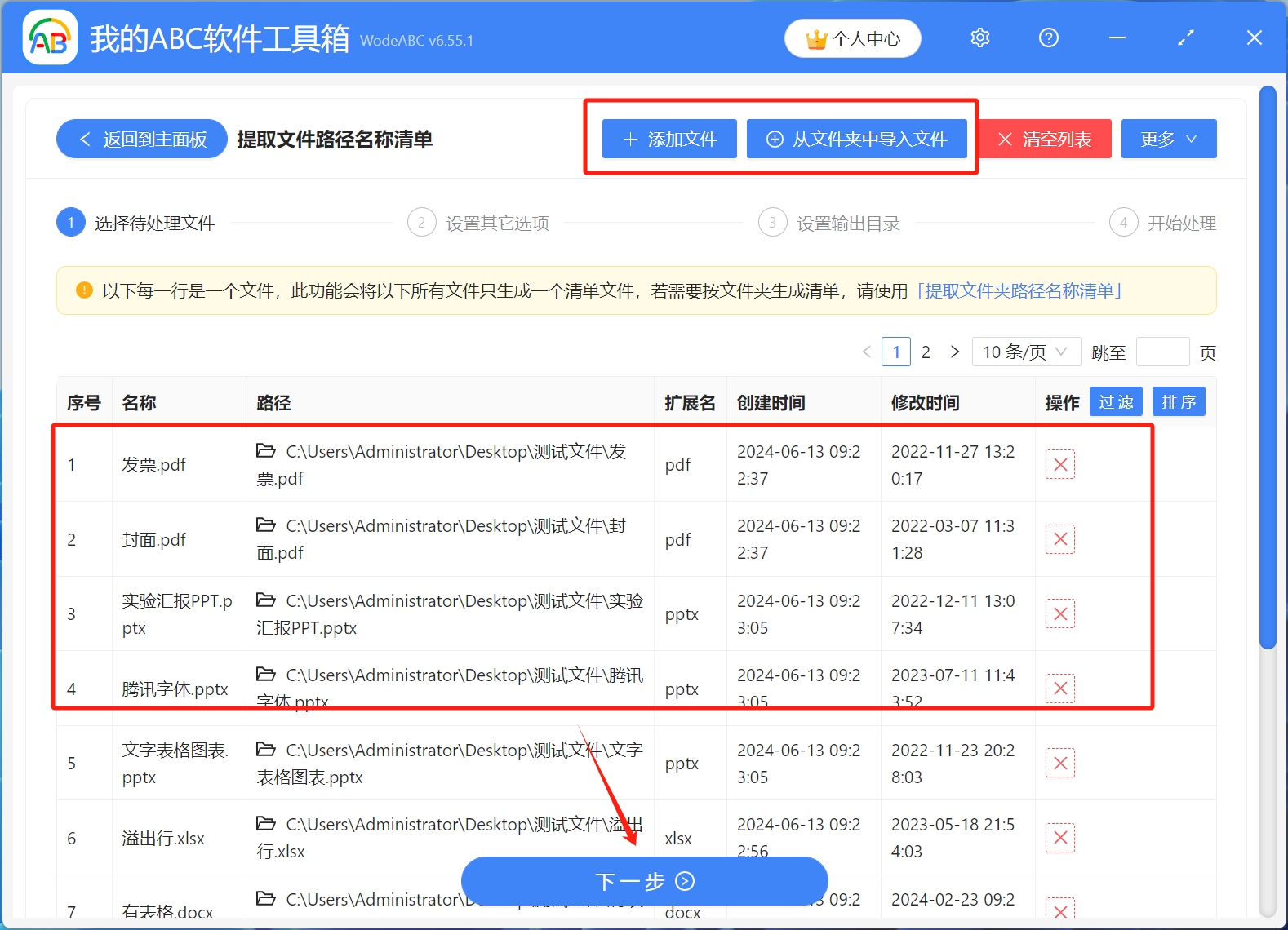The image size is (1288, 930).
Task: Delete the 文字表格图表.pptx row
Action: click(1060, 764)
